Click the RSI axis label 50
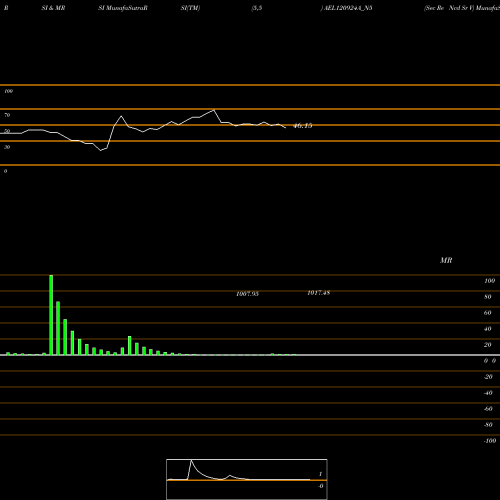The image size is (500, 500). click(7, 131)
